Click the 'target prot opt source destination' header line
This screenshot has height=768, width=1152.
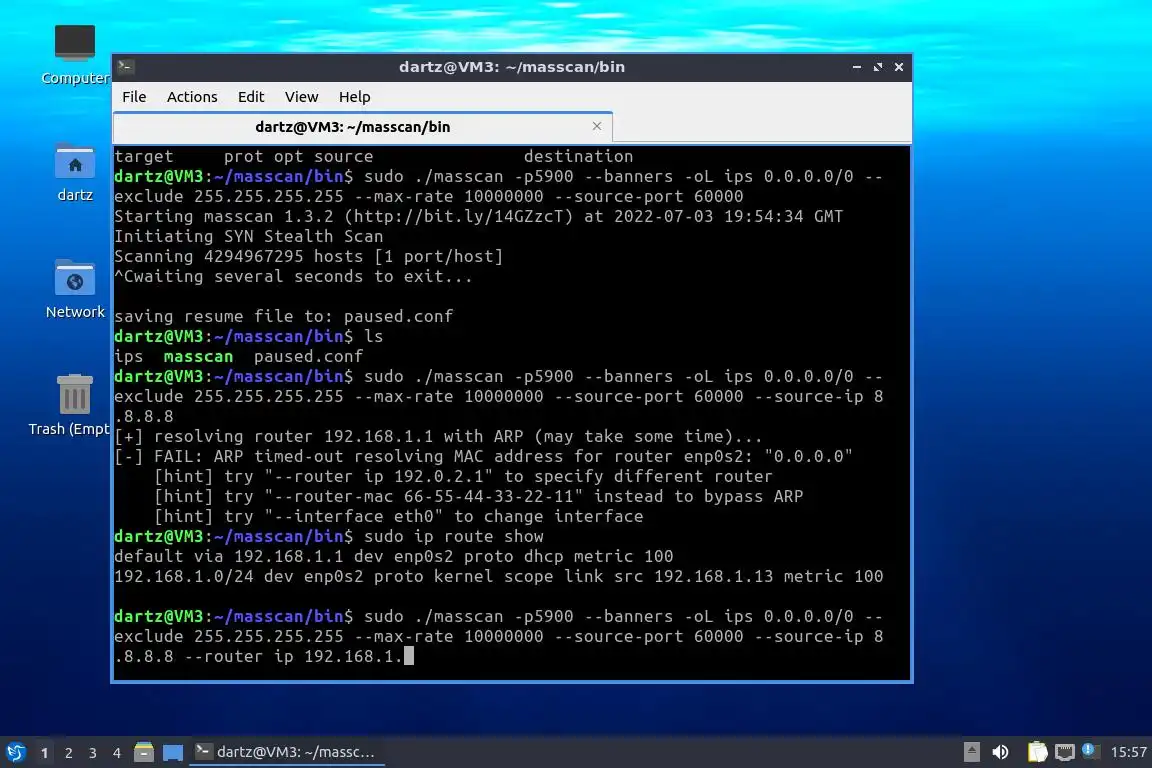click(373, 157)
